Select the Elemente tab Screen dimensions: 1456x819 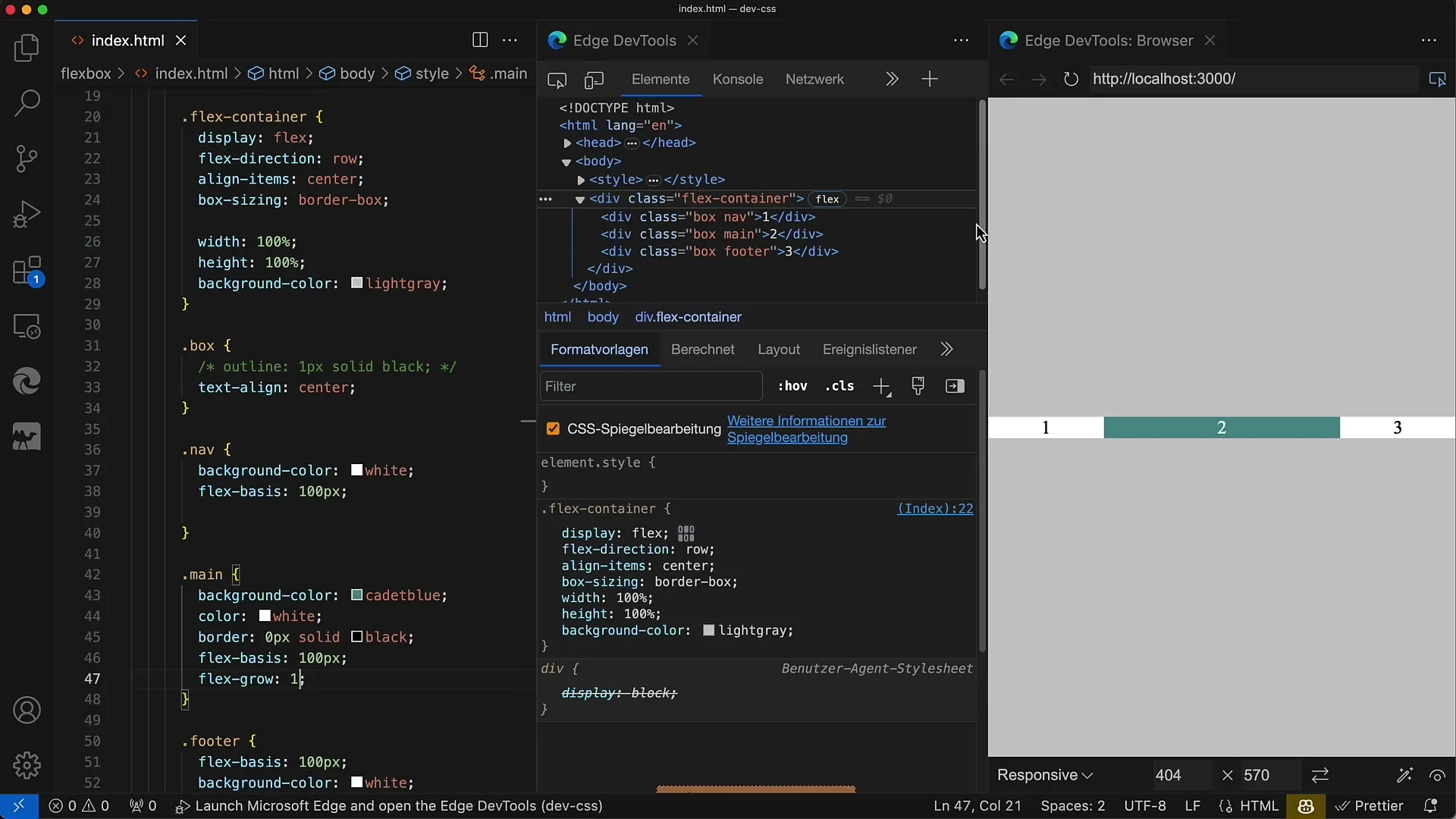point(661,80)
